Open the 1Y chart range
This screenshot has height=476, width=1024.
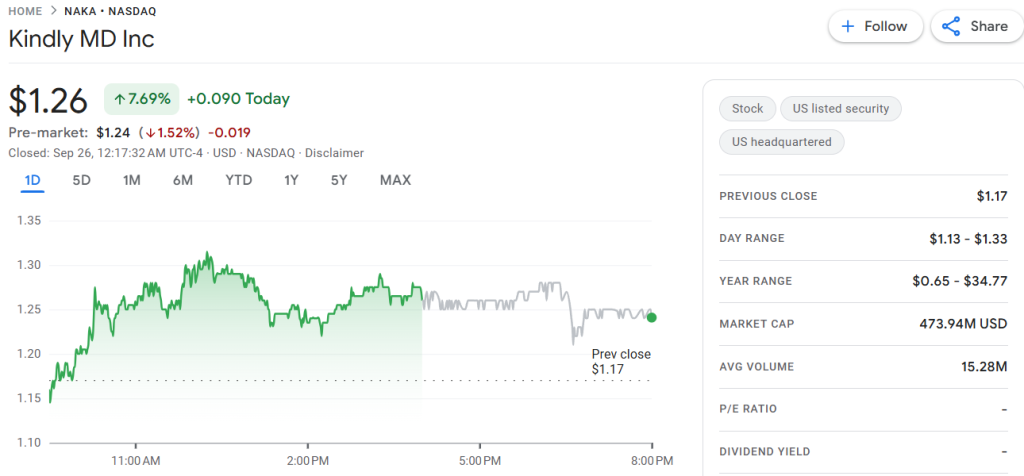[x=291, y=181]
